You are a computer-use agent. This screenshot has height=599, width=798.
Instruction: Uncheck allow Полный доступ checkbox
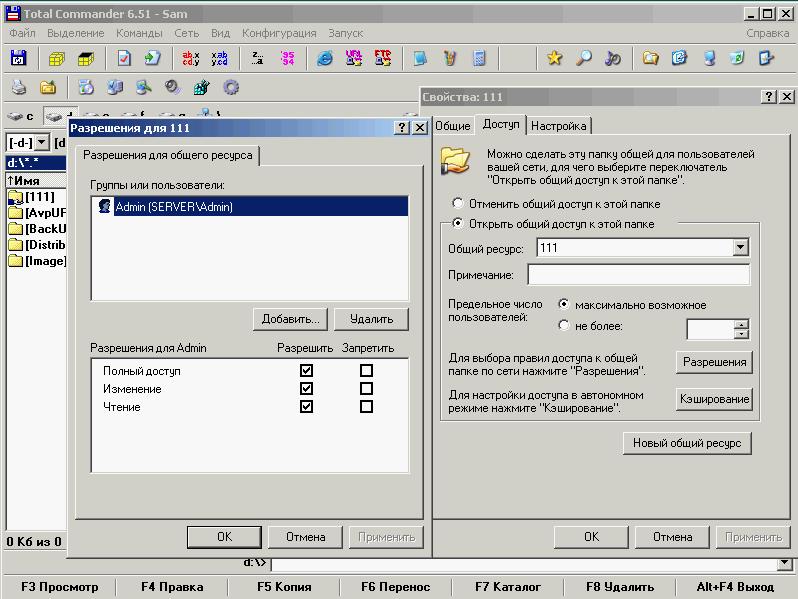(306, 371)
